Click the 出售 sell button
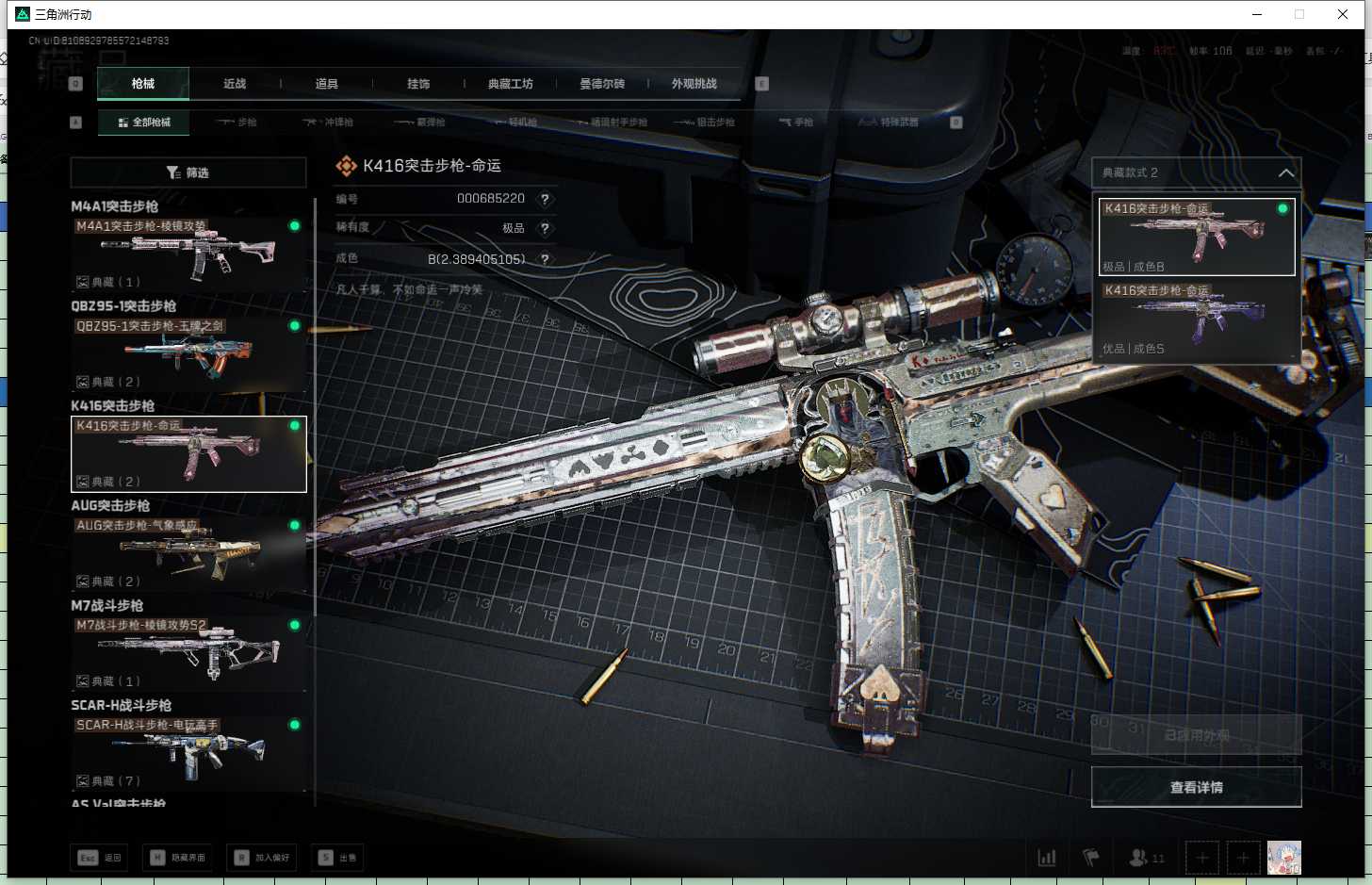 coord(338,858)
